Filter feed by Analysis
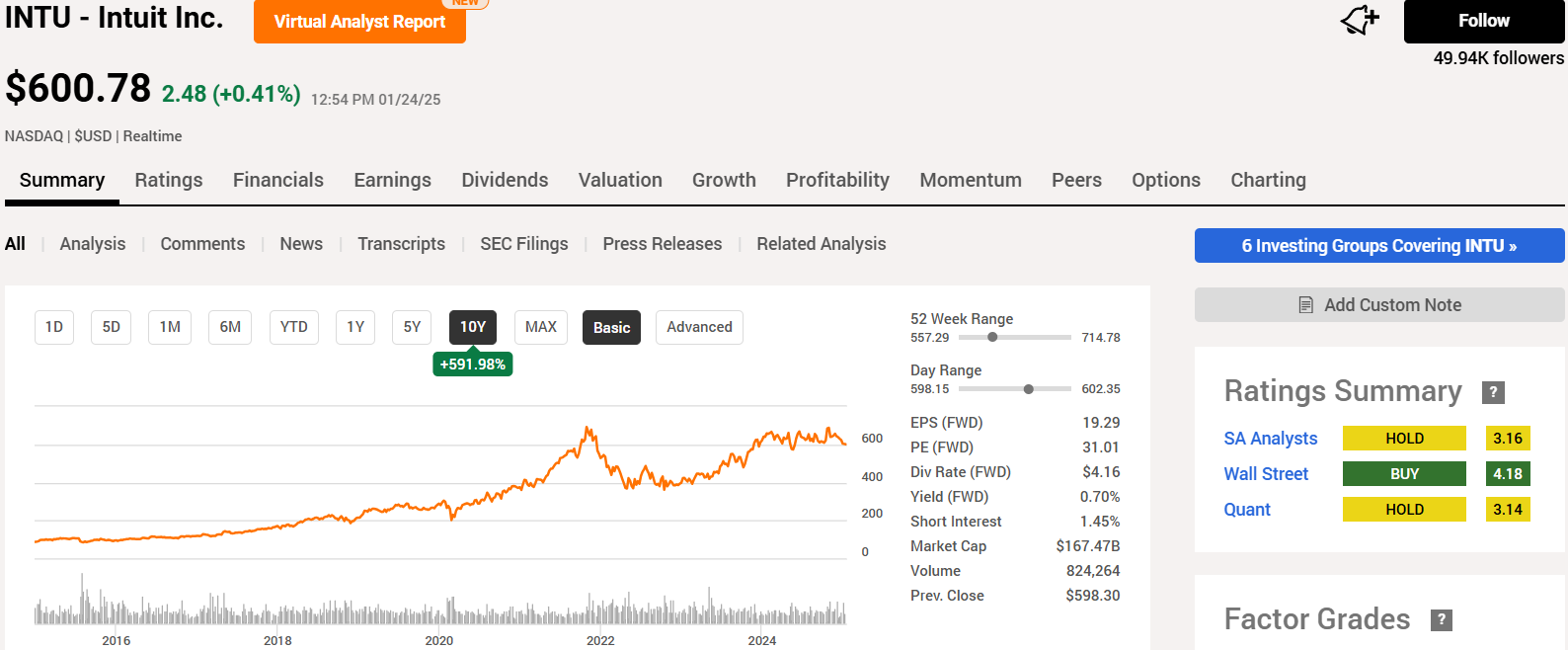 (93, 244)
